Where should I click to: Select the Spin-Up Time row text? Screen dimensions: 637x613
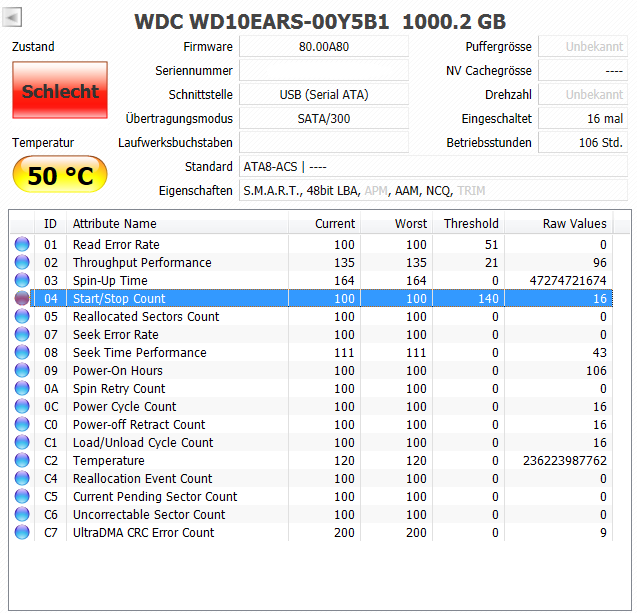click(x=110, y=281)
